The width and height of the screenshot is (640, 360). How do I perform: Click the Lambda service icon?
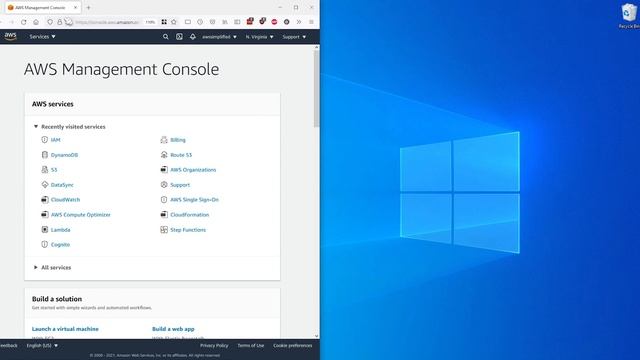(x=44, y=229)
